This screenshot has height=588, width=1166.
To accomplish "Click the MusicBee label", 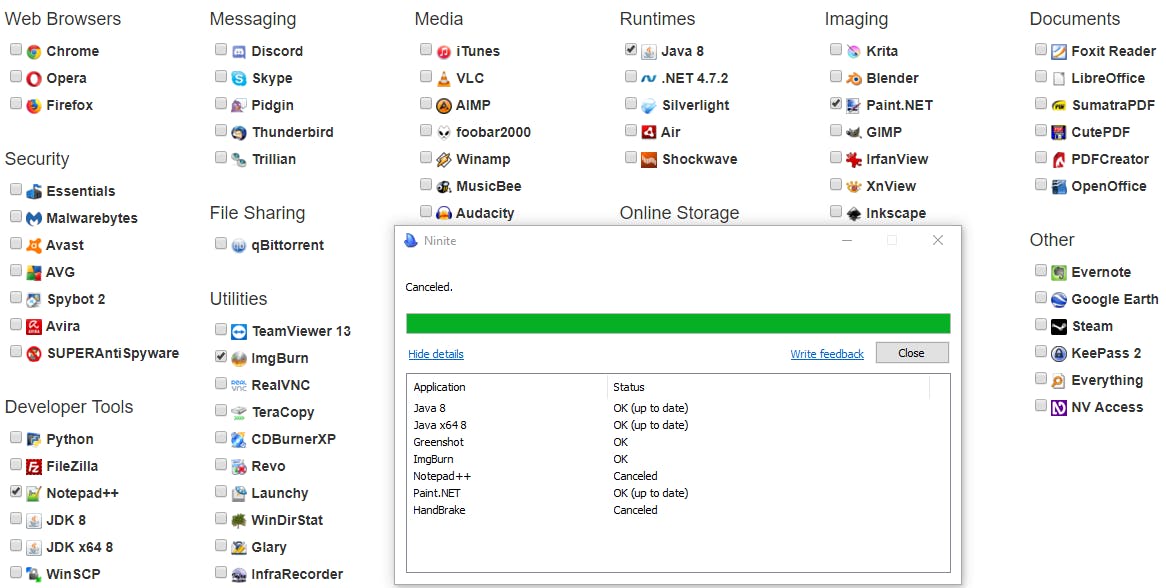I will pos(489,187).
